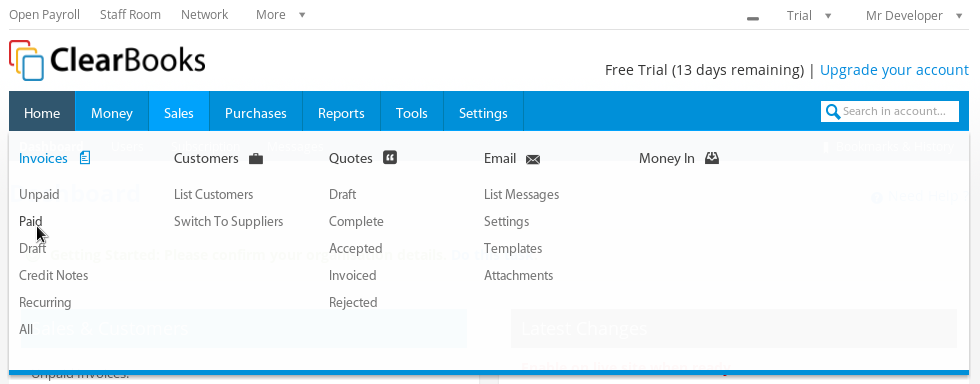Open Complete quotes
The width and height of the screenshot is (980, 384).
356,221
